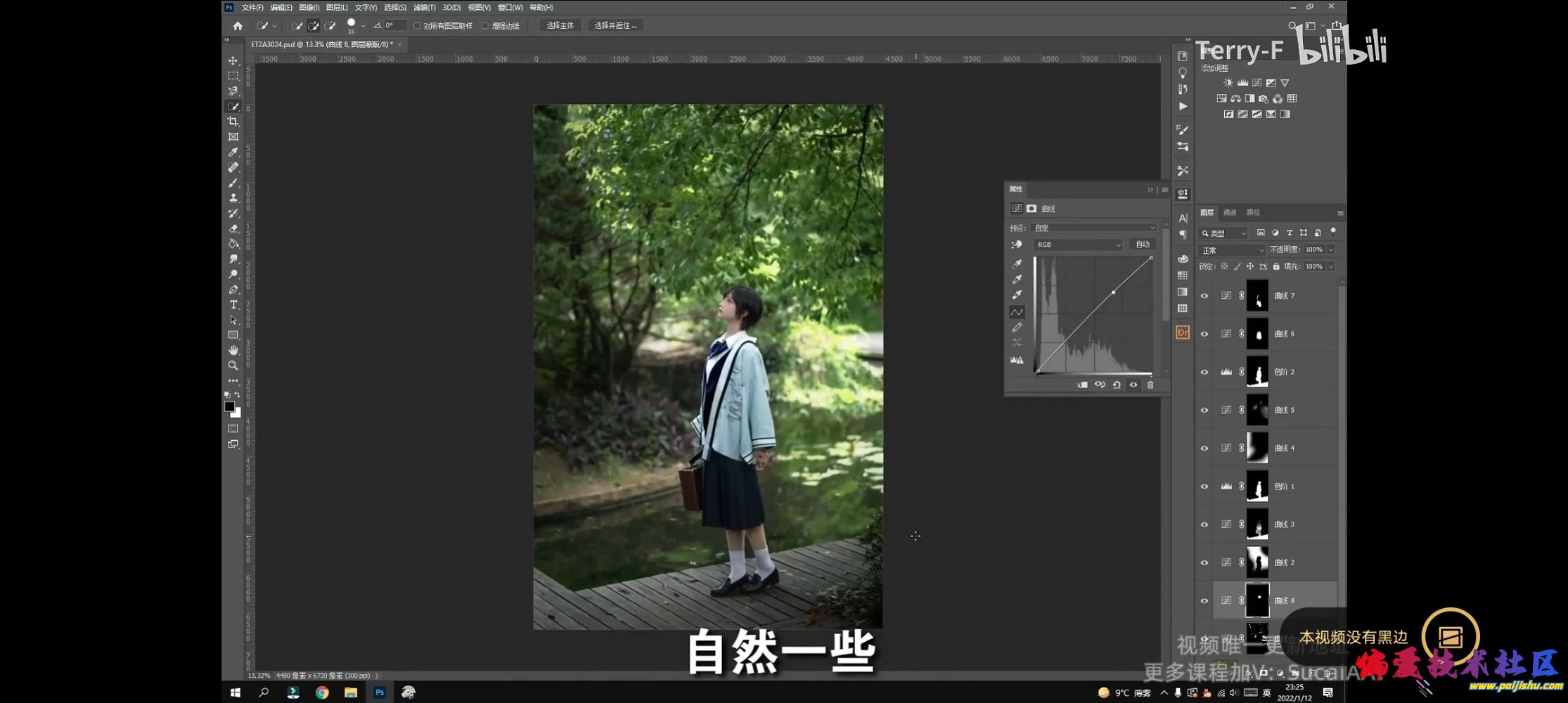This screenshot has height=703, width=1568.
Task: Choose the pencil draw-curve tool in Properties
Action: click(x=1017, y=328)
